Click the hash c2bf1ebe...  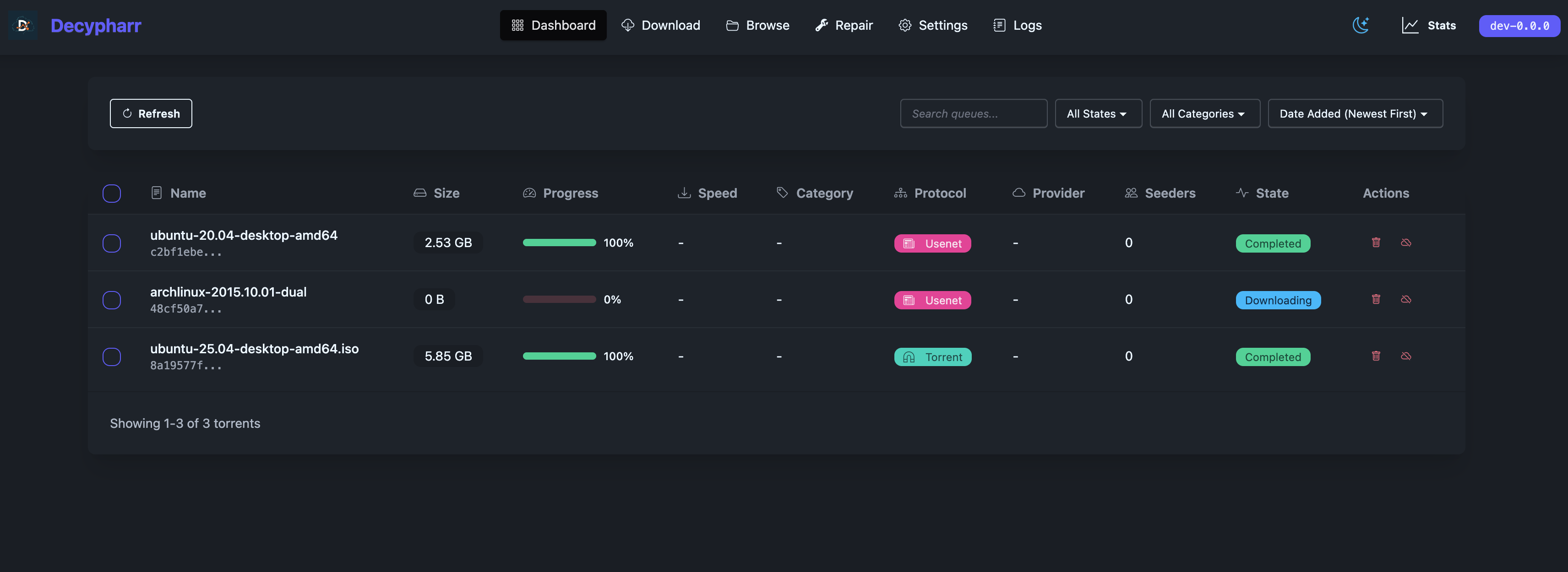(x=185, y=252)
